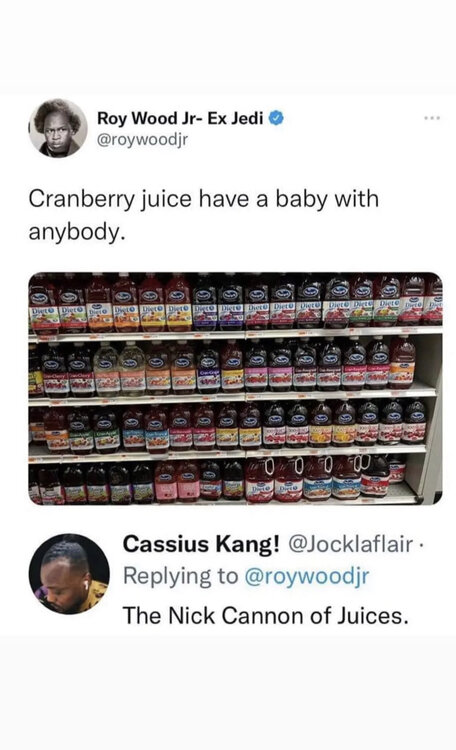The width and height of the screenshot is (456, 750).
Task: Click the "Replying to" label
Action: [x=180, y=576]
